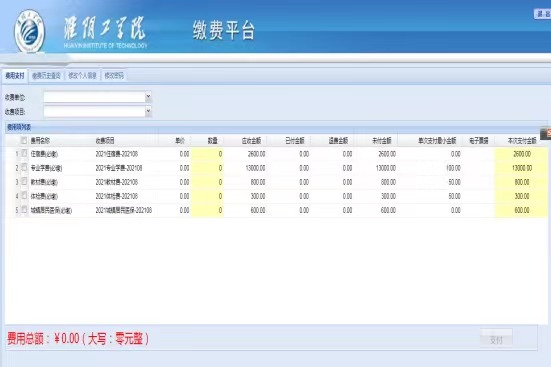Click the 未付金额 column header
This screenshot has height=367, width=551.
[x=382, y=141]
